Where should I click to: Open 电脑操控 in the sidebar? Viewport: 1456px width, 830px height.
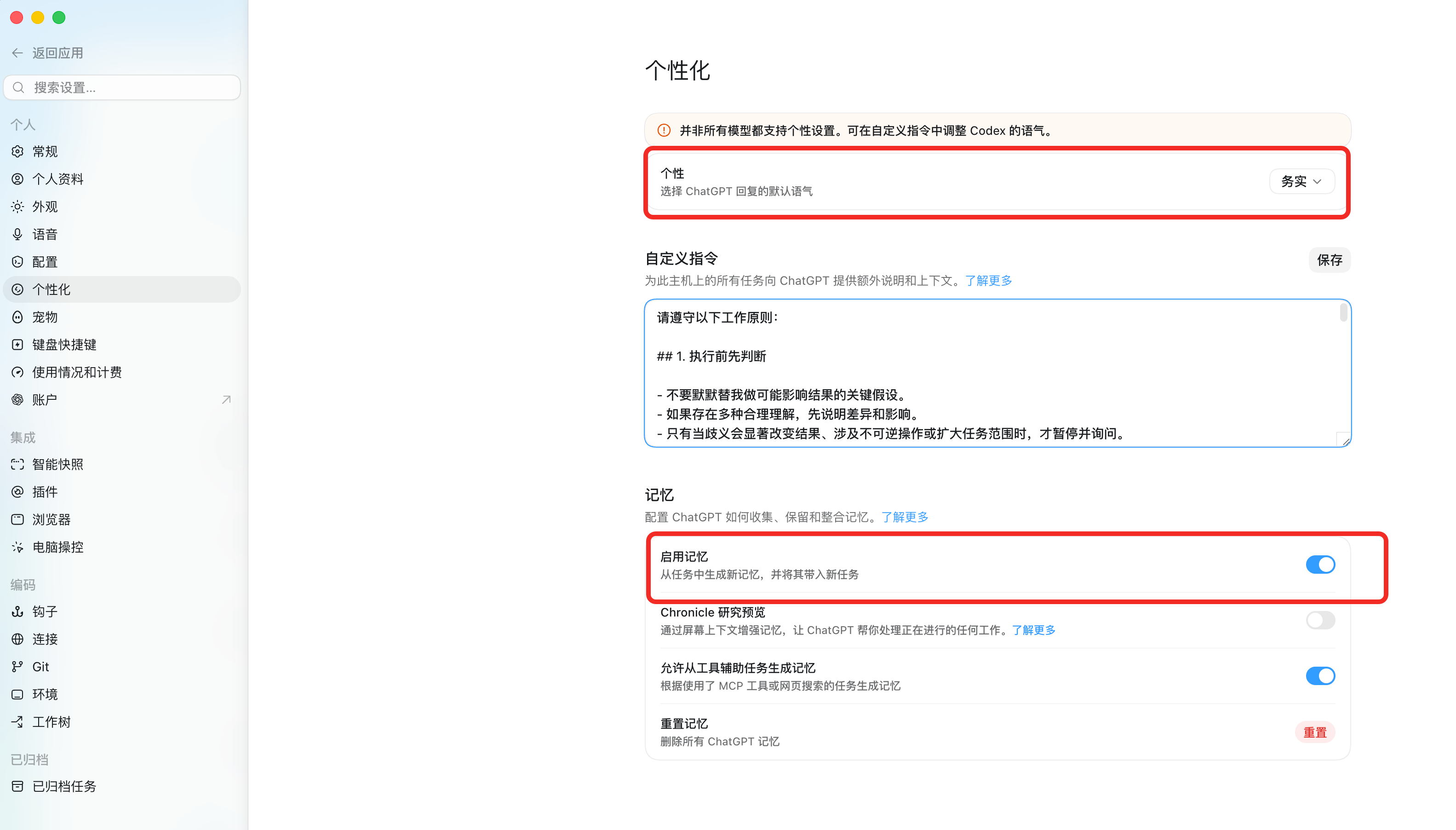click(121, 547)
